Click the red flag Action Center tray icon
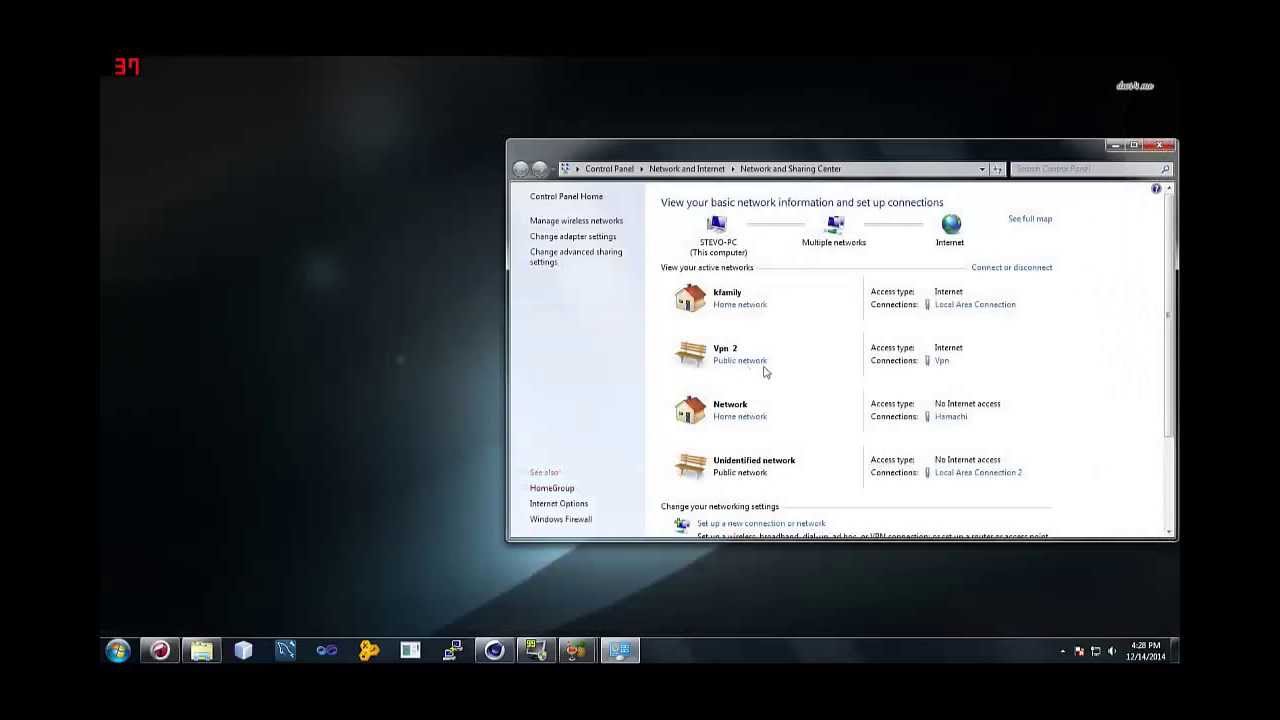Image resolution: width=1280 pixels, height=720 pixels. click(x=1079, y=651)
